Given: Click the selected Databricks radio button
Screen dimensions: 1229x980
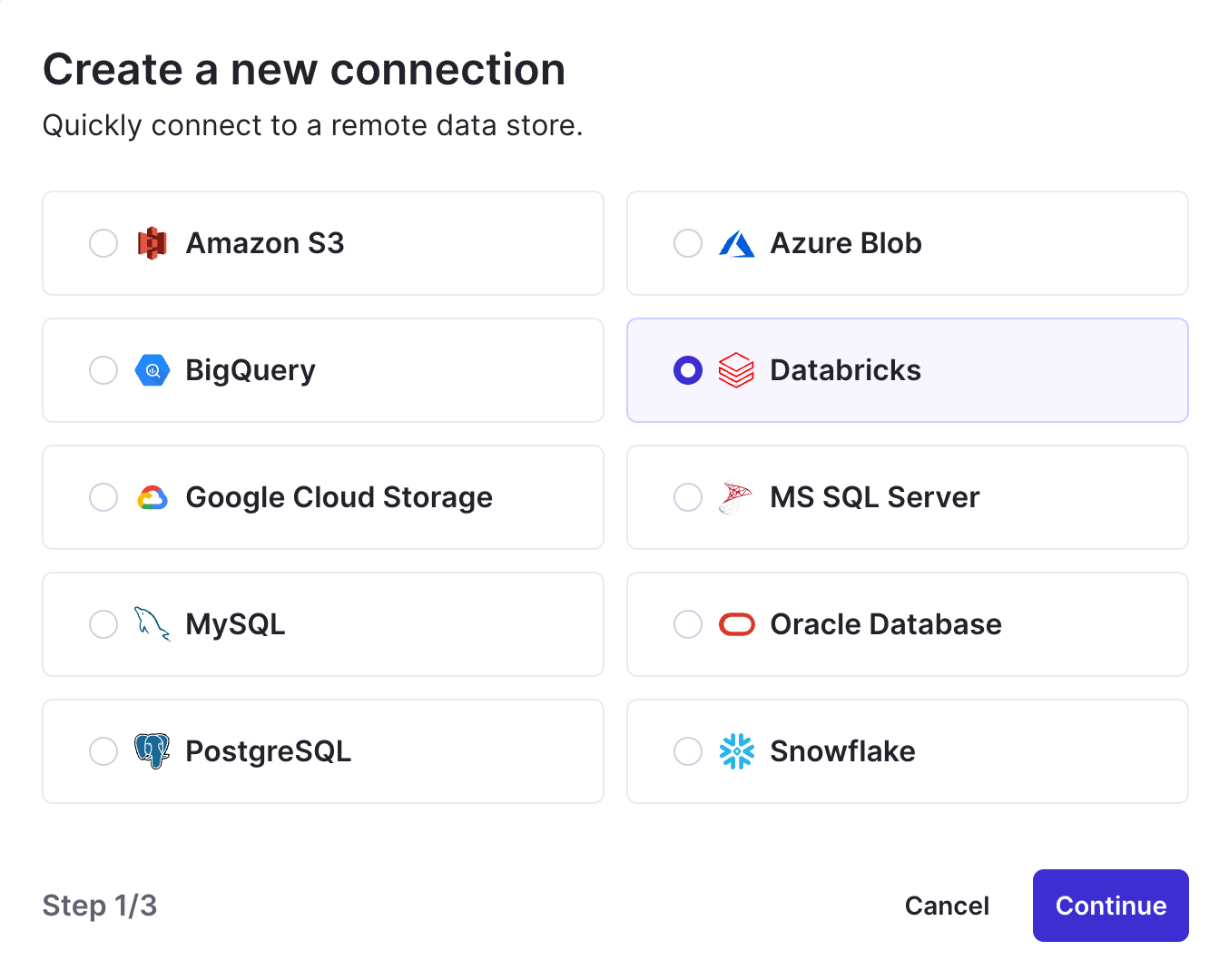Looking at the screenshot, I should (x=688, y=370).
